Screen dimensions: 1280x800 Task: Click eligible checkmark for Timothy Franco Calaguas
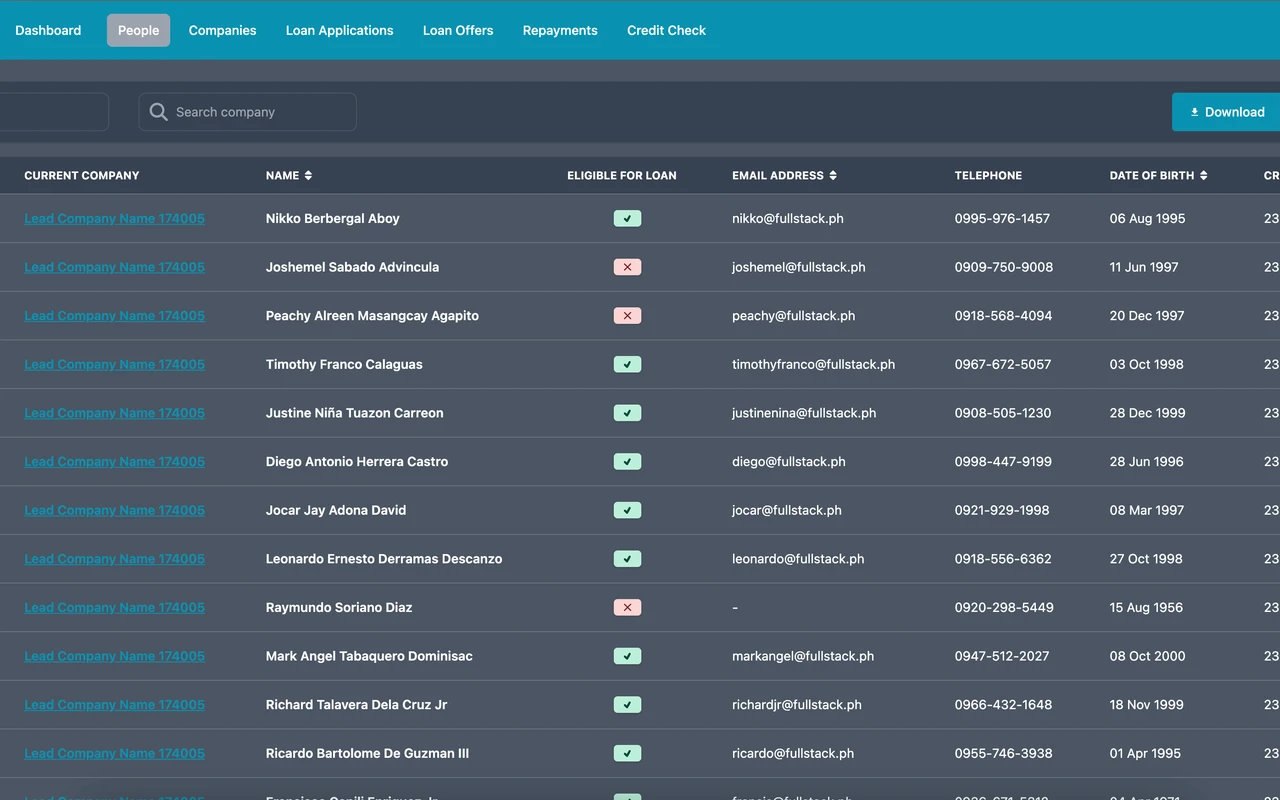(627, 365)
